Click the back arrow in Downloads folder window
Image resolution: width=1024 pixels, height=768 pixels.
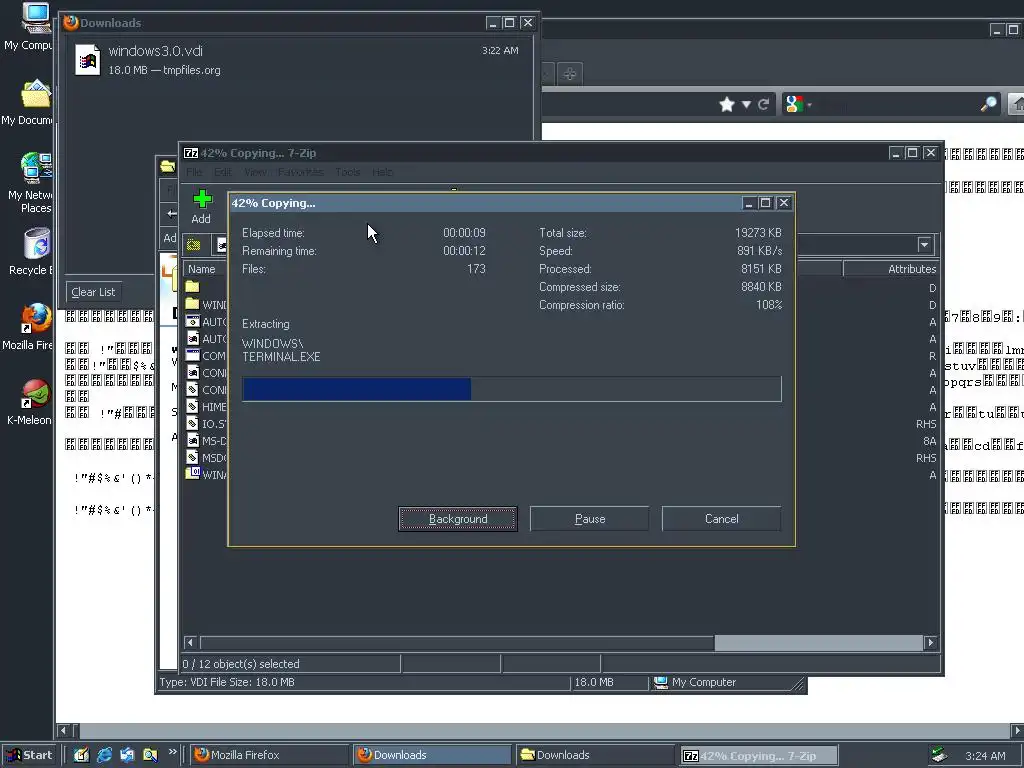point(171,214)
